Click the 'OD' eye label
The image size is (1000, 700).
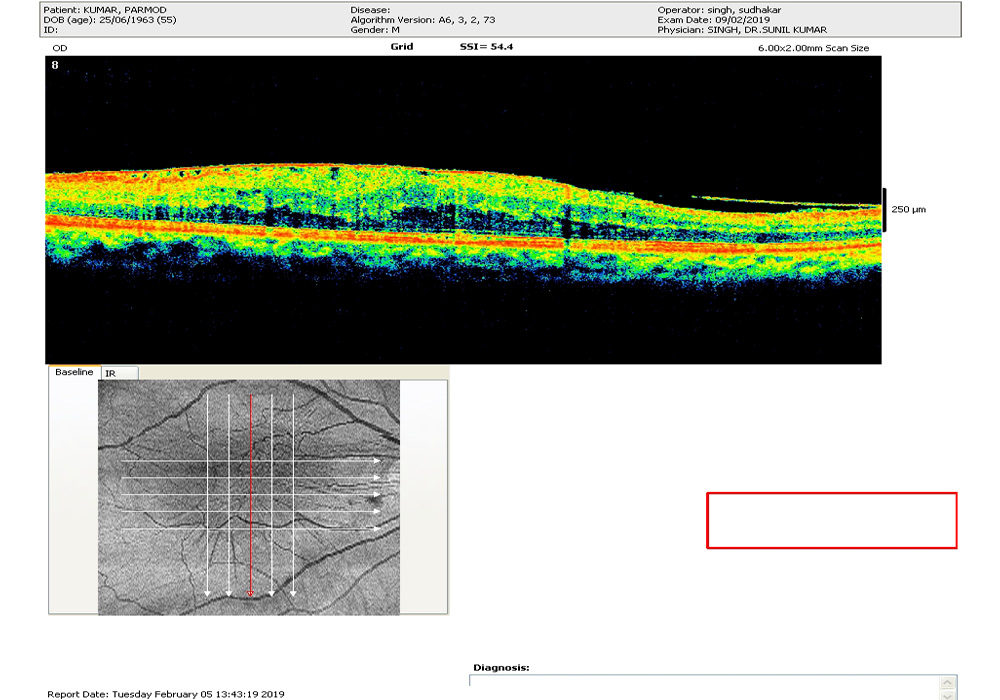click(60, 48)
